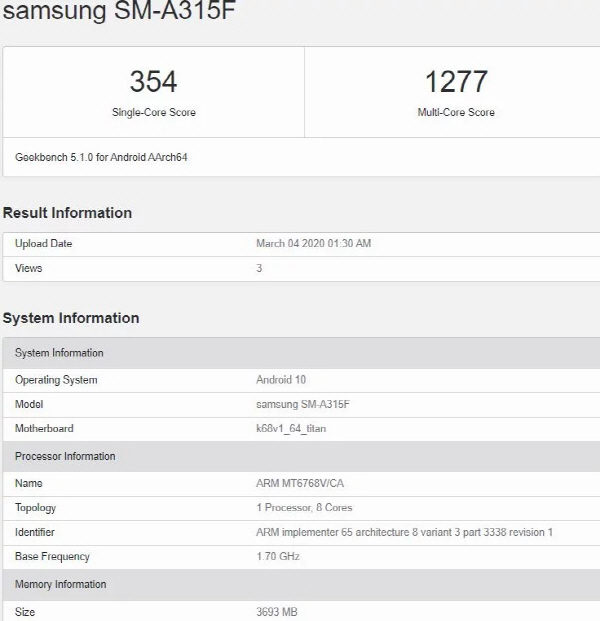Click the Upload Date label
Viewport: 600px width, 621px height.
[x=44, y=244]
